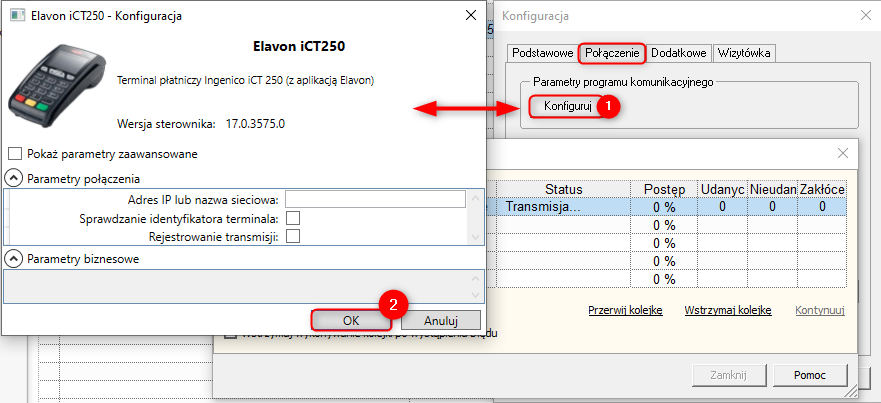The height and width of the screenshot is (403, 881).
Task: Open the Połączenie tab in Konfiguracja
Action: [x=612, y=53]
